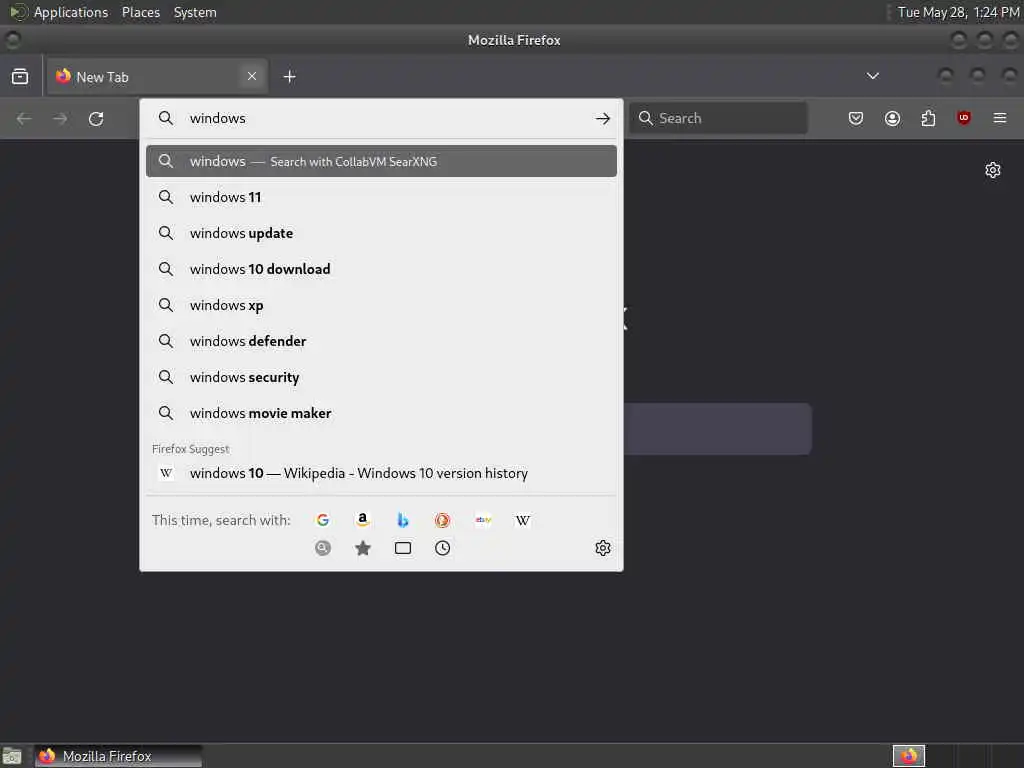1024x768 pixels.
Task: Pick the 'windows update' suggestion
Action: tap(381, 233)
